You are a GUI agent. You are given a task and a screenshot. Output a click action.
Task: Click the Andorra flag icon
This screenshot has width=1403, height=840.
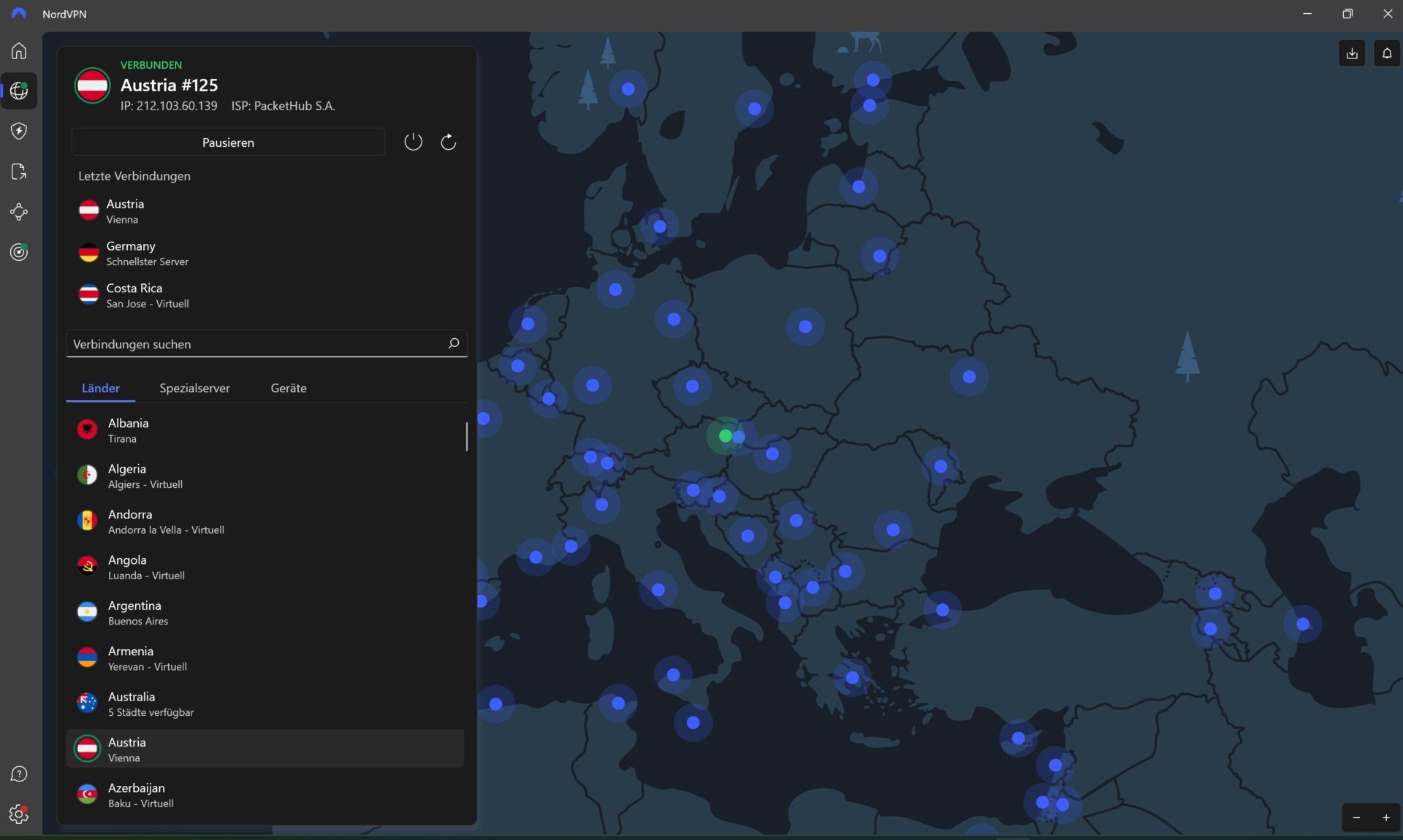click(87, 521)
